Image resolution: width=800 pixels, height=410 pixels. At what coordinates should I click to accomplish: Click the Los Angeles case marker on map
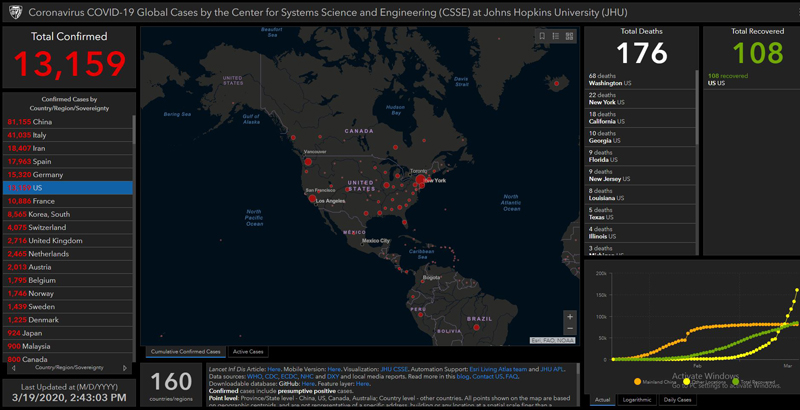click(312, 198)
